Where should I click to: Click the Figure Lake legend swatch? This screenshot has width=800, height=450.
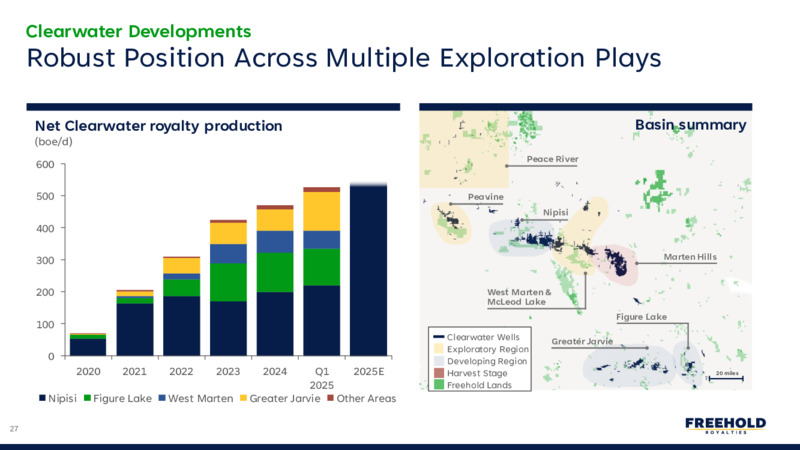tap(87, 398)
